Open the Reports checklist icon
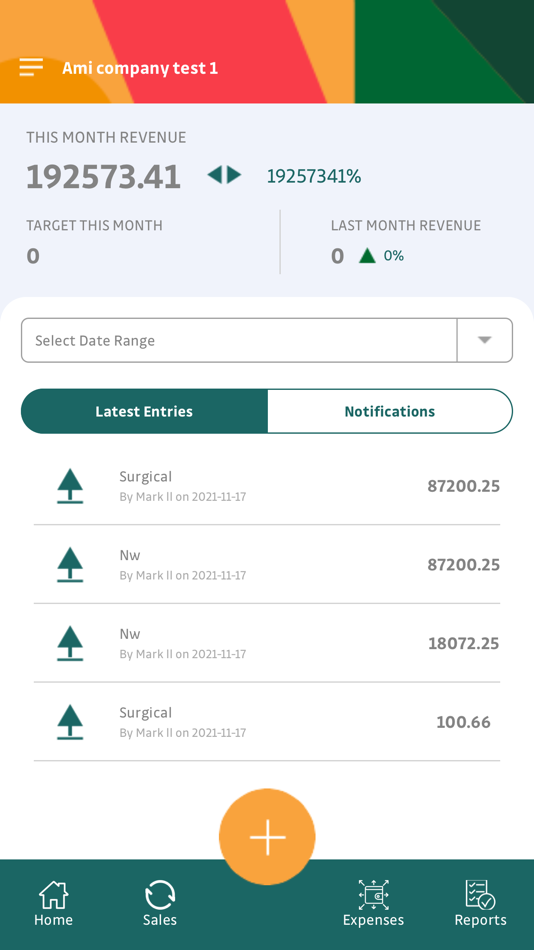Screen dimensions: 534x950 (480, 895)
